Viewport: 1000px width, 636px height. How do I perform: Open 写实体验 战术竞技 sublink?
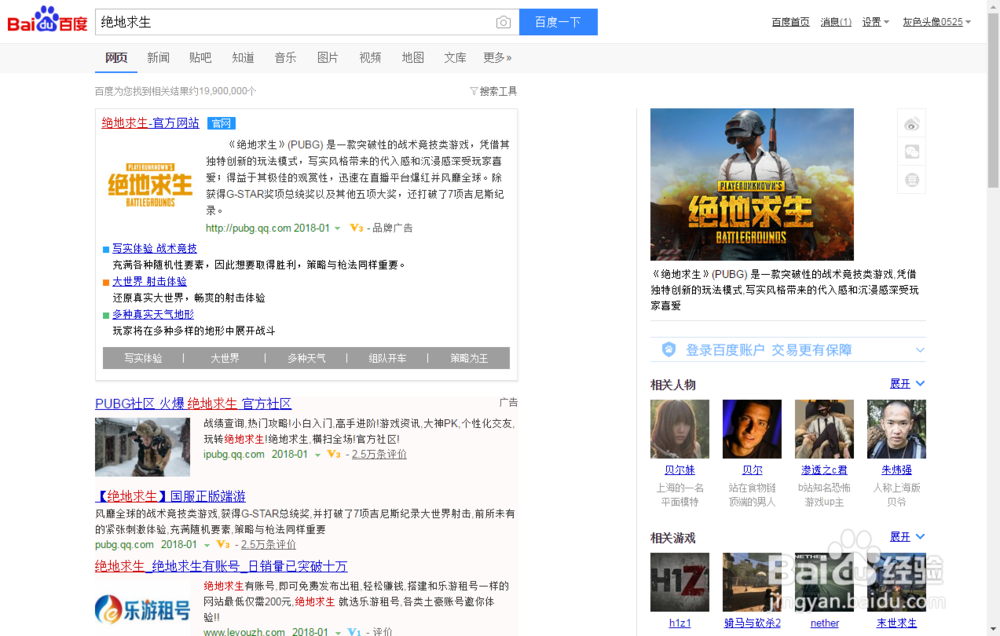click(x=154, y=248)
